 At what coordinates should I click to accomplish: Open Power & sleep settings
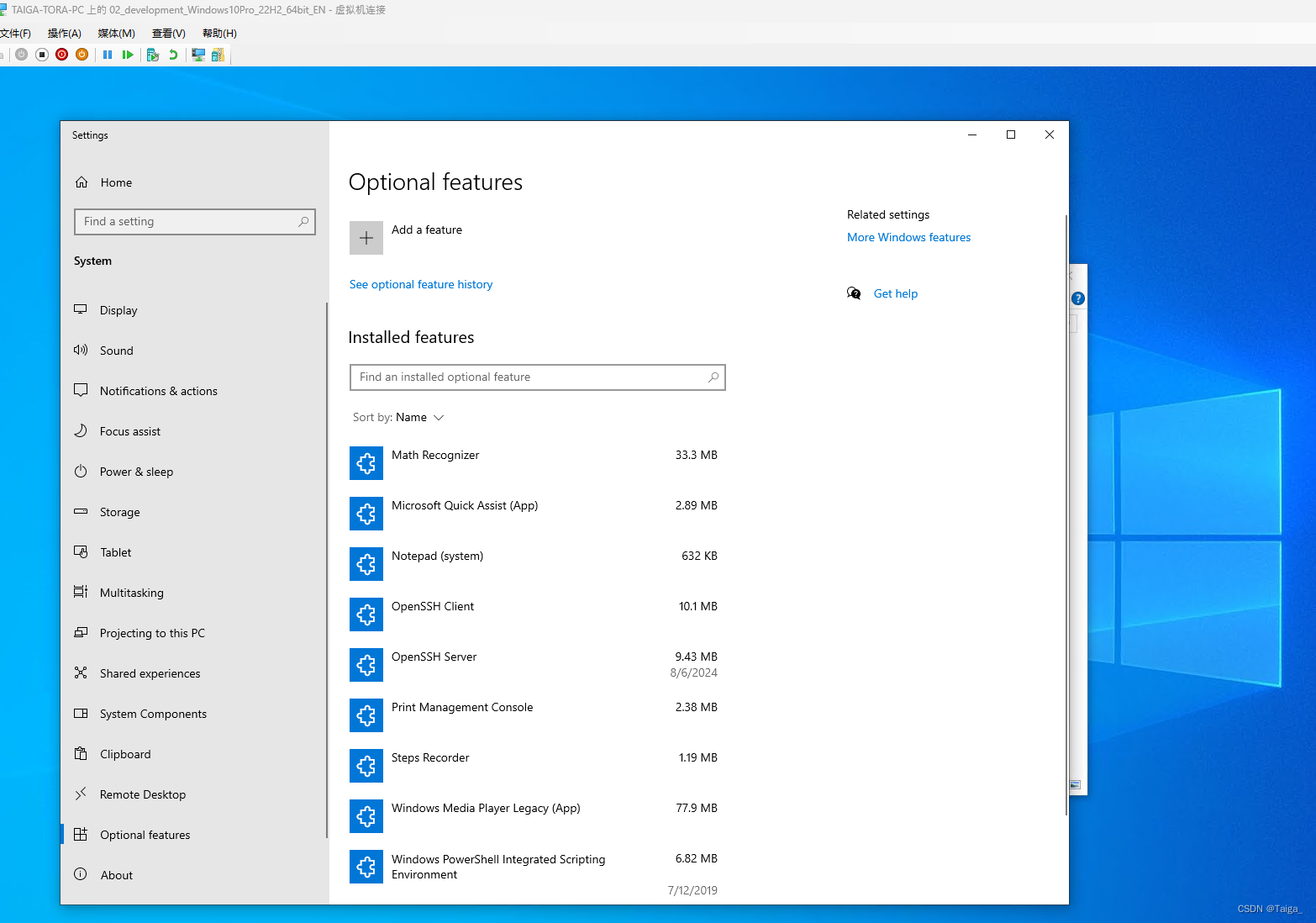[x=194, y=472]
